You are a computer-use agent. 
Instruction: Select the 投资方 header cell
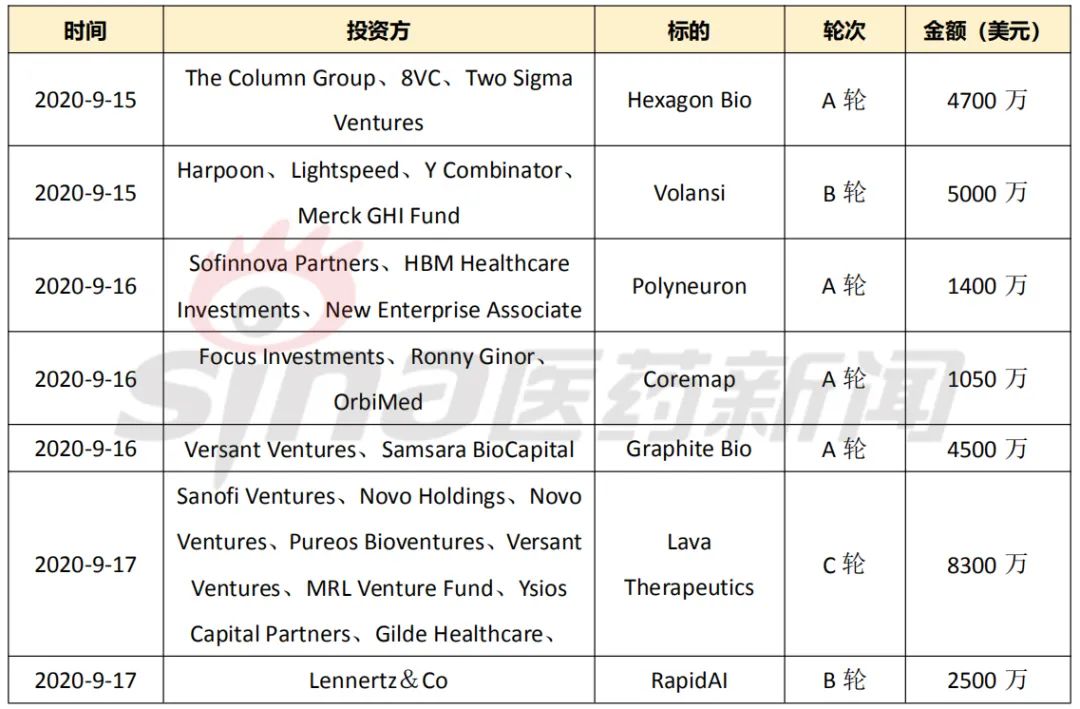click(x=379, y=30)
